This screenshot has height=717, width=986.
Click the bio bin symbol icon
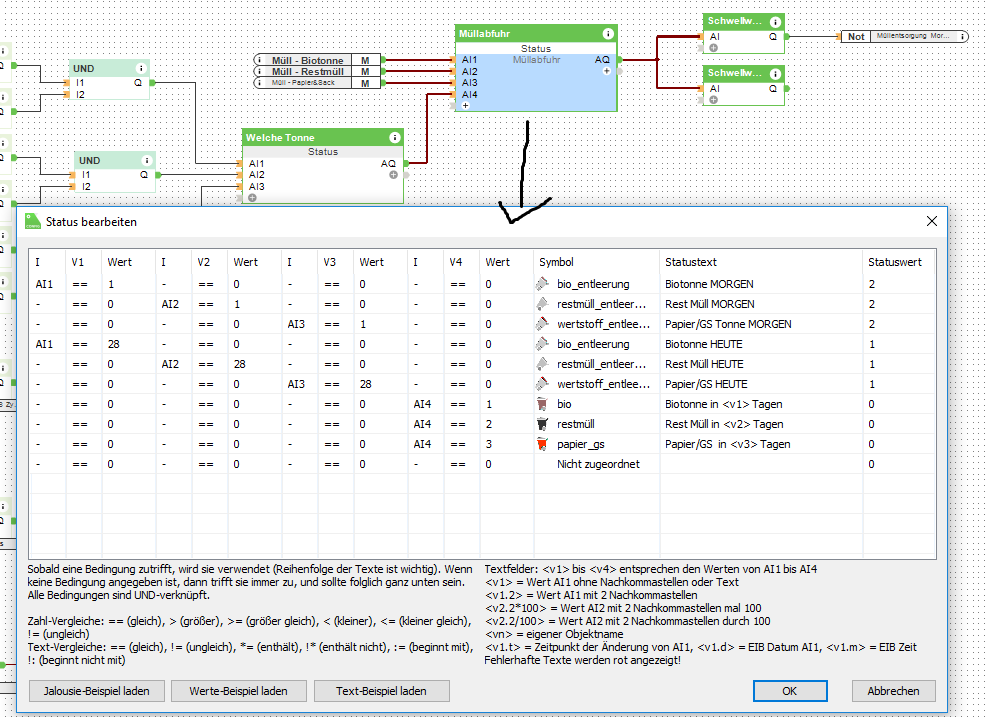(542, 404)
